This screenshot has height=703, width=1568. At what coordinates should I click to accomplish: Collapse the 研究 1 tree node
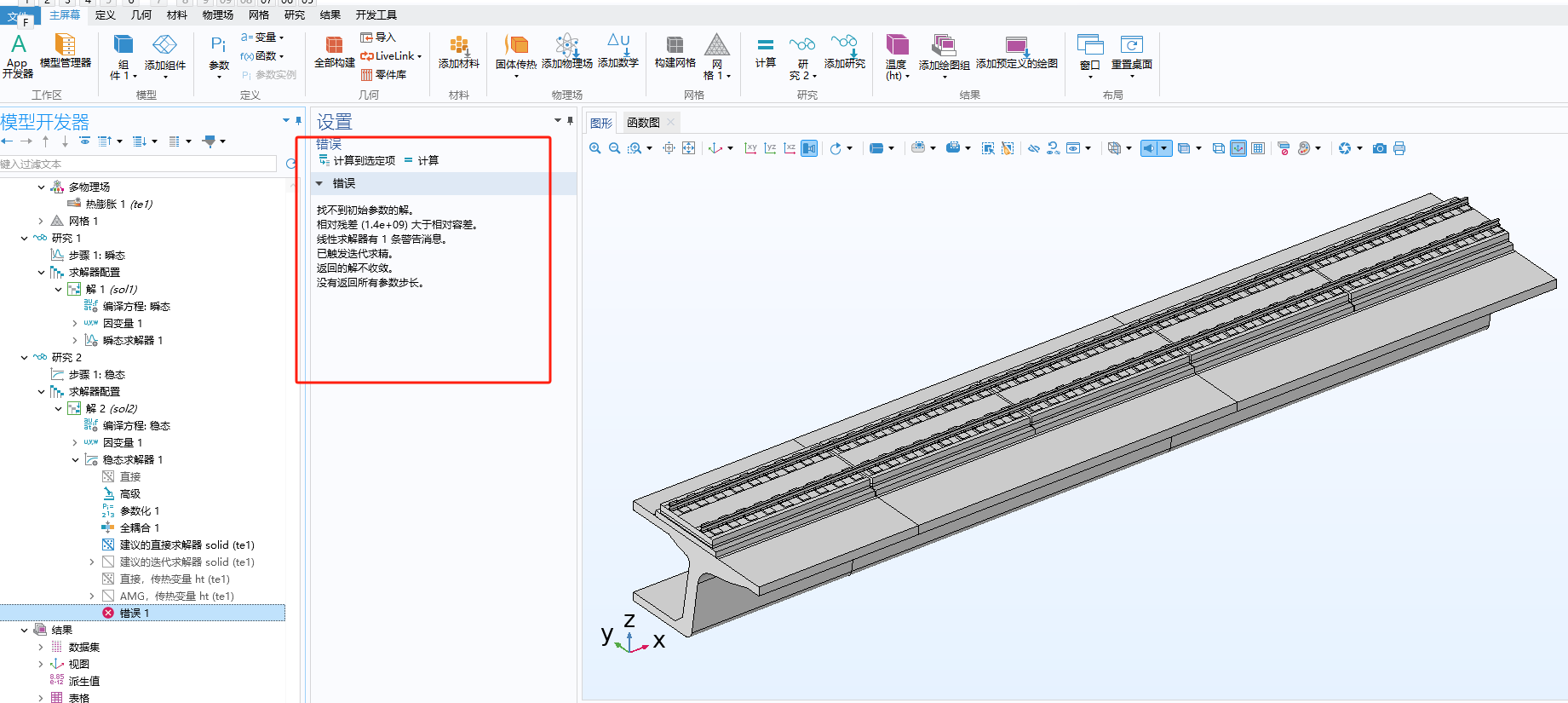click(24, 238)
